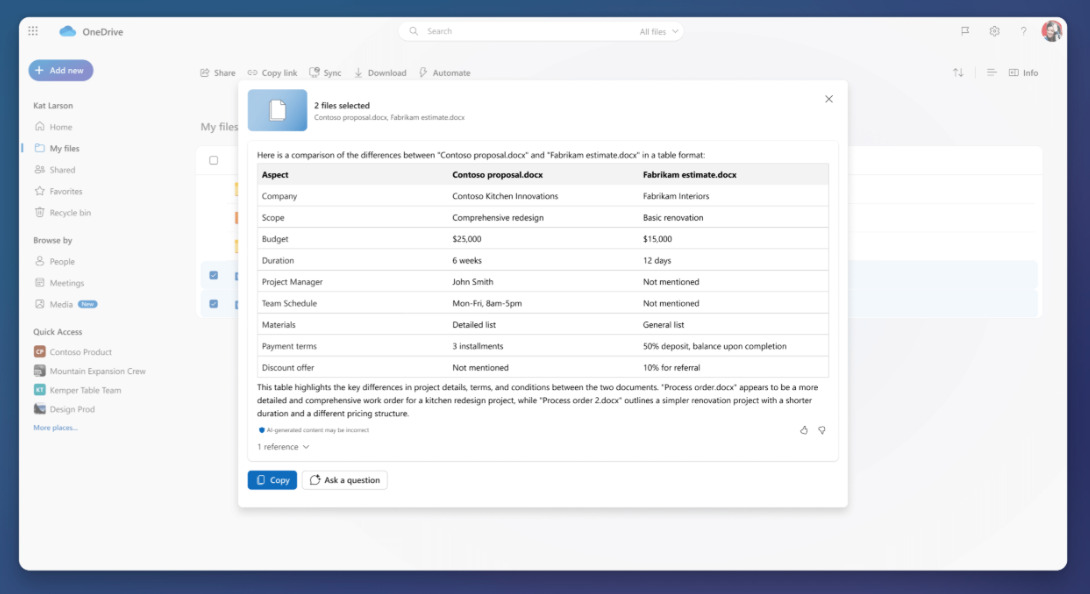This screenshot has height=594, width=1090.
Task: Click the Payment terms row label
Action: [288, 346]
